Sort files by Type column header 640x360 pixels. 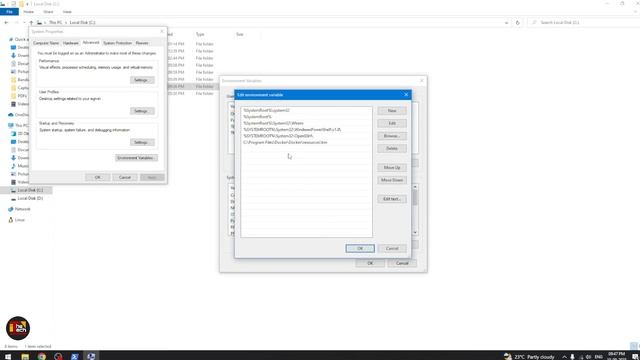pos(200,34)
